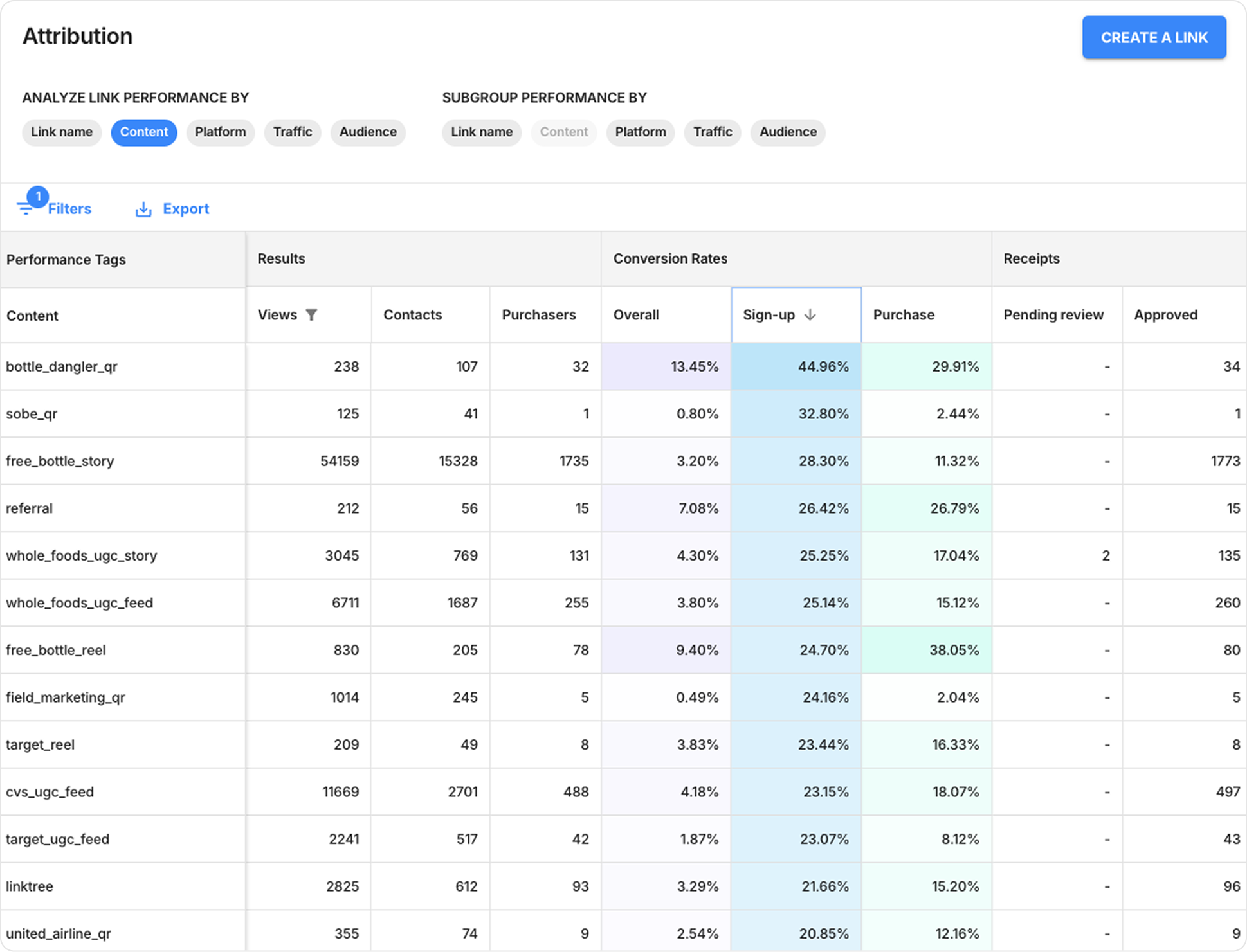
Task: Sort by the Overall conversion column header
Action: (x=636, y=315)
